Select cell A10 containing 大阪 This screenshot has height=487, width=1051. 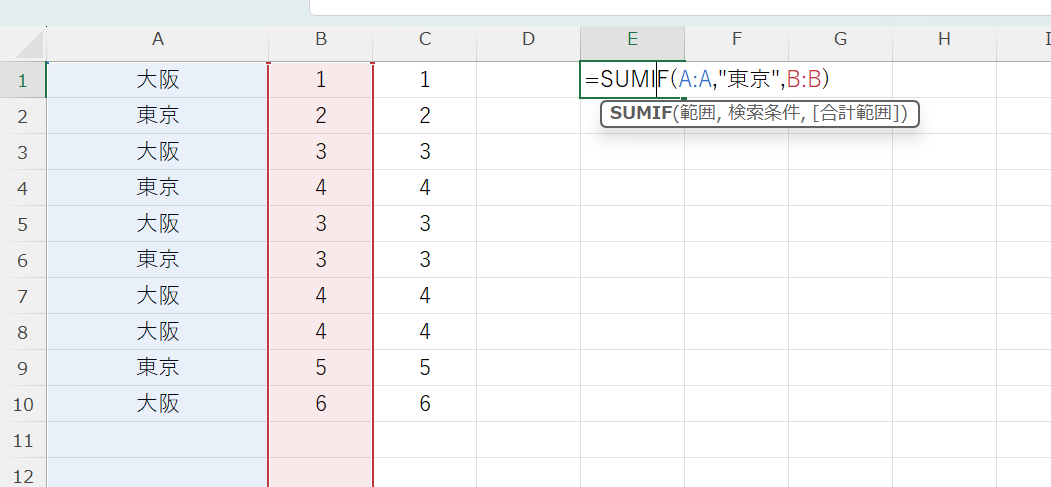(157, 404)
